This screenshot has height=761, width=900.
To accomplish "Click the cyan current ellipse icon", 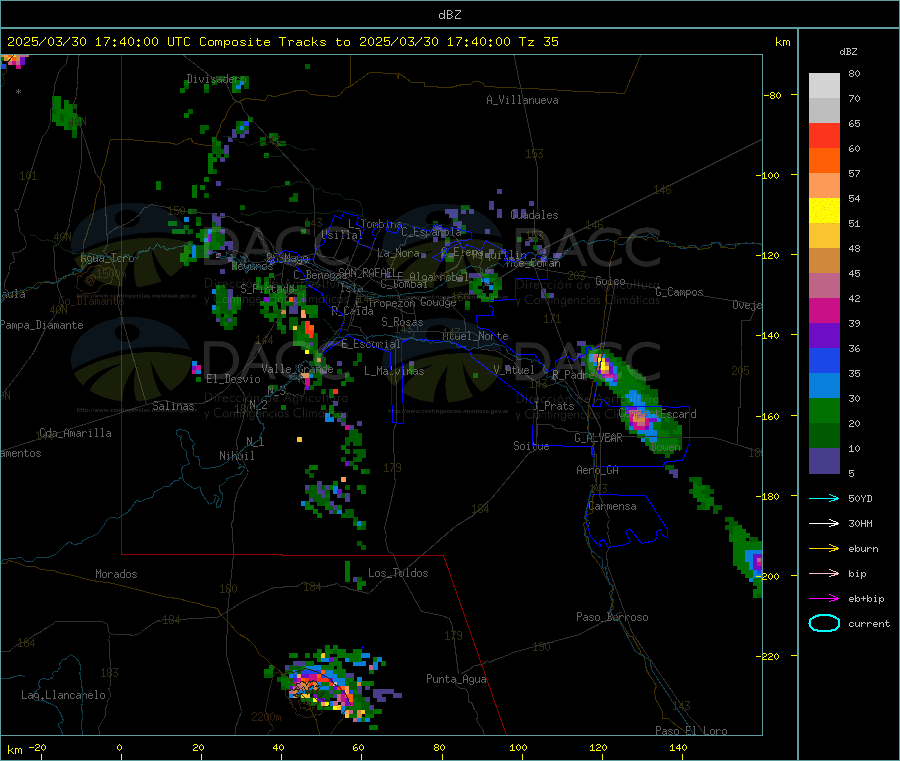I will click(824, 623).
